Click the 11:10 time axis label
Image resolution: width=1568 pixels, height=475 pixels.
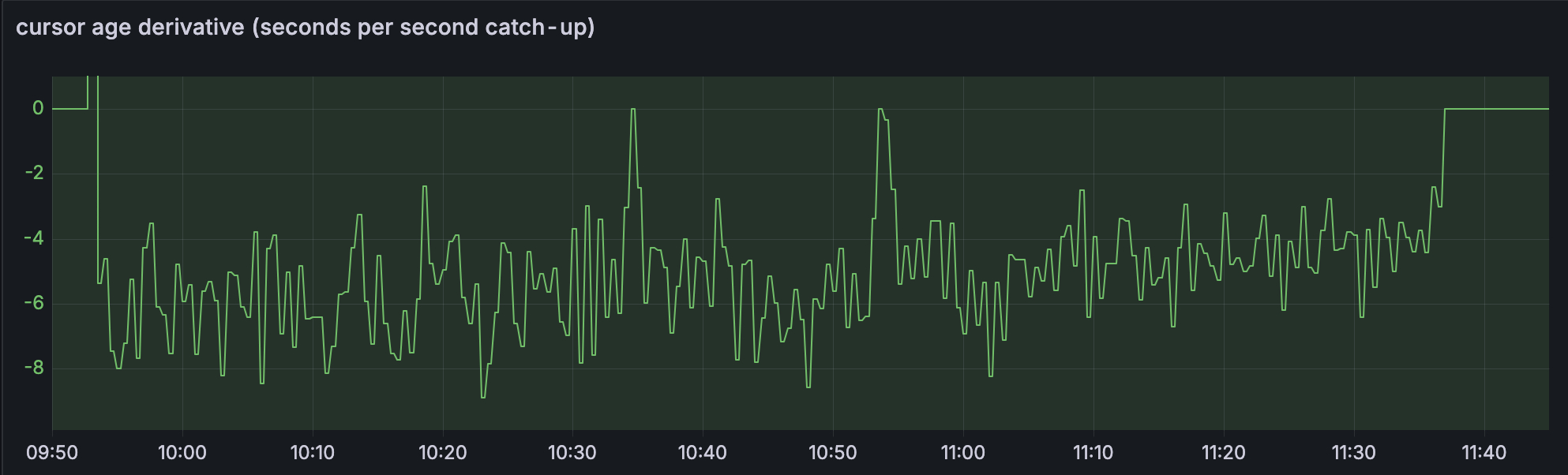click(1093, 453)
